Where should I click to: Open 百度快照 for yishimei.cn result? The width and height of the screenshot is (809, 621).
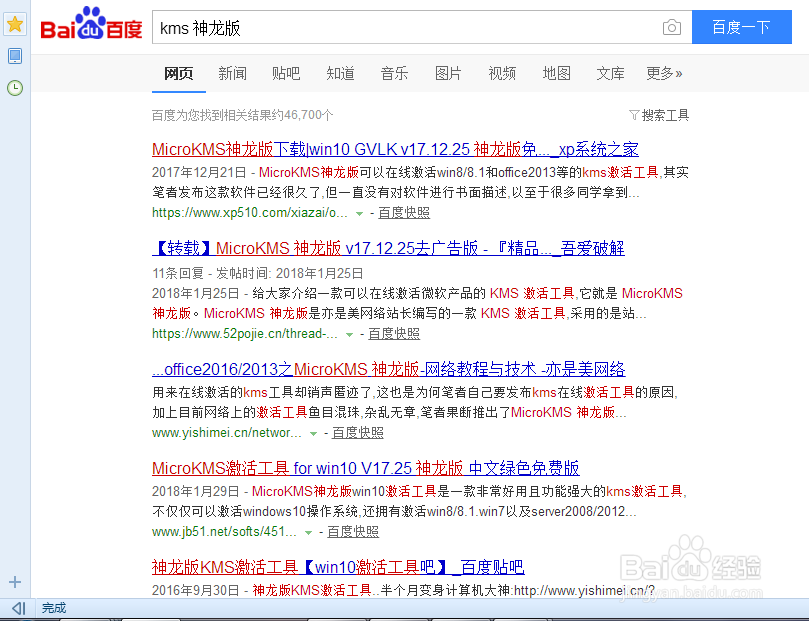(358, 433)
